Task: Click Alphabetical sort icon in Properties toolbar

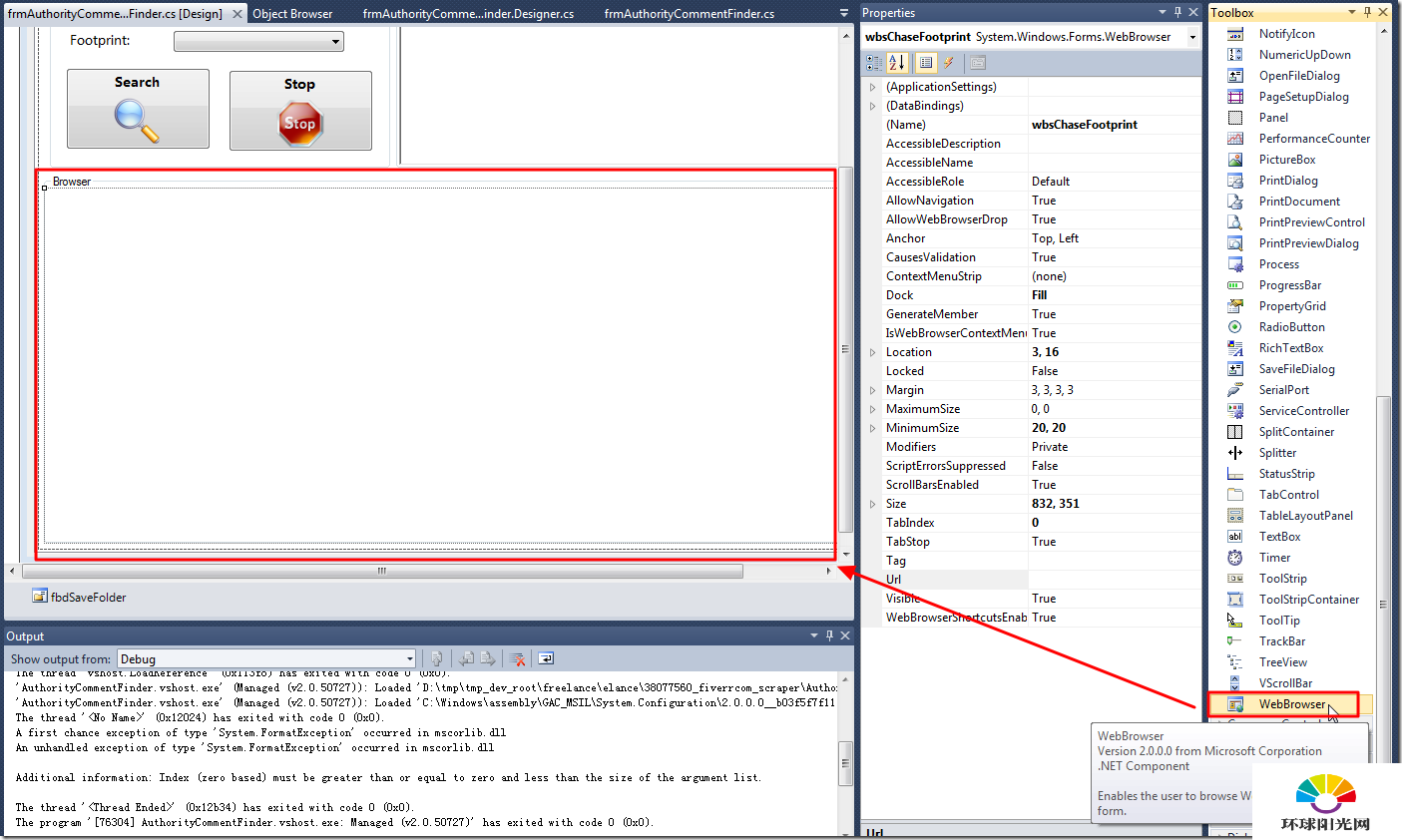Action: [x=897, y=63]
